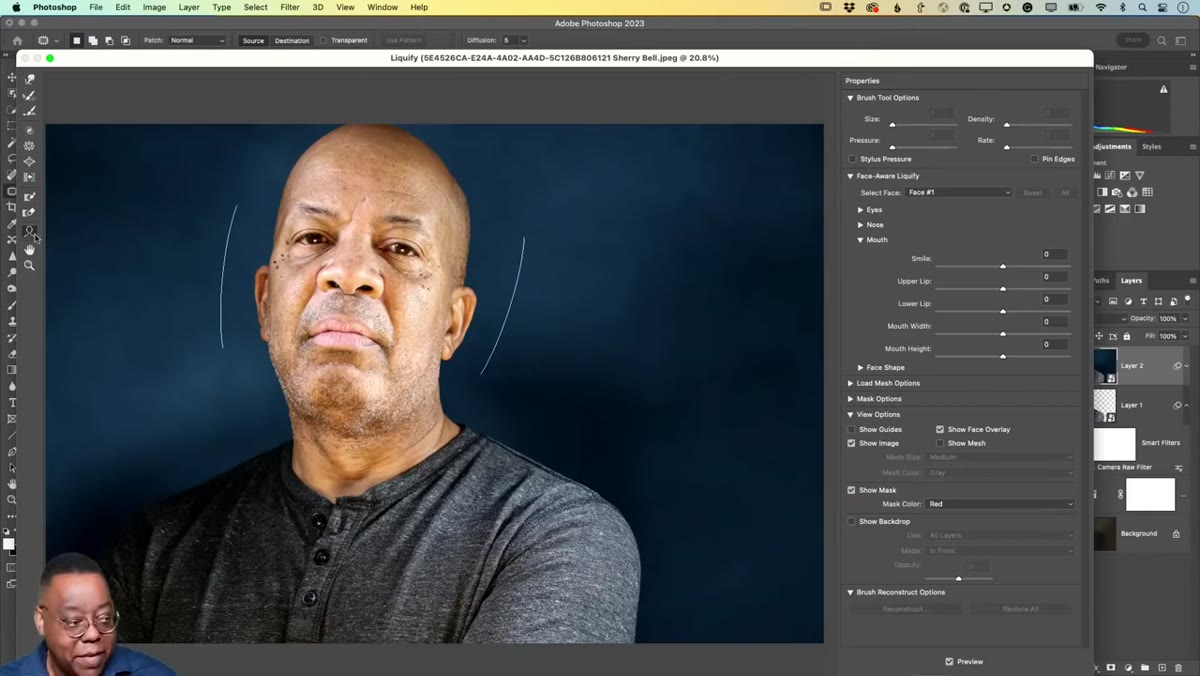Click the Share button
This screenshot has height=676, width=1200.
click(x=1133, y=40)
